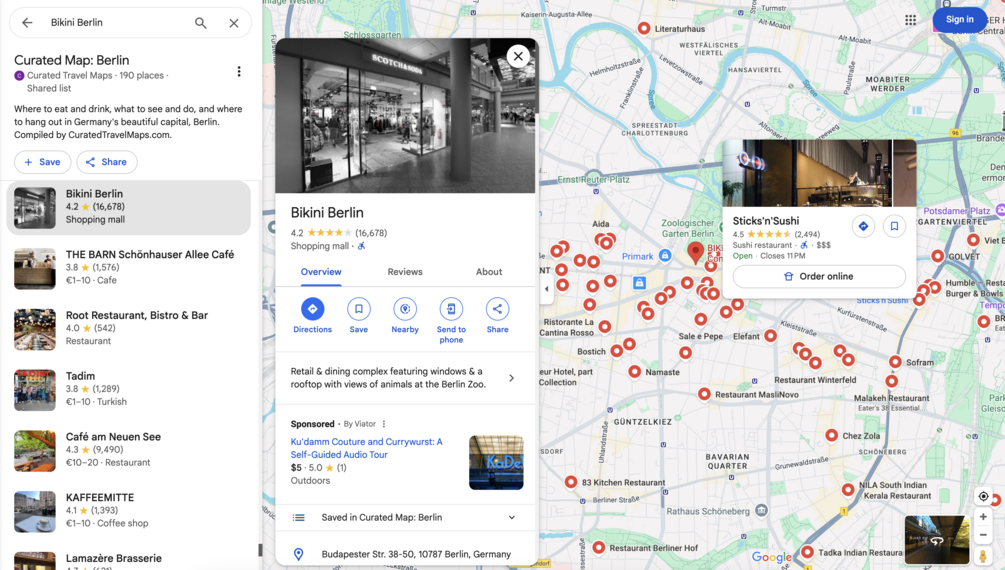Open the About tab
The height and width of the screenshot is (570, 1005).
(x=489, y=272)
